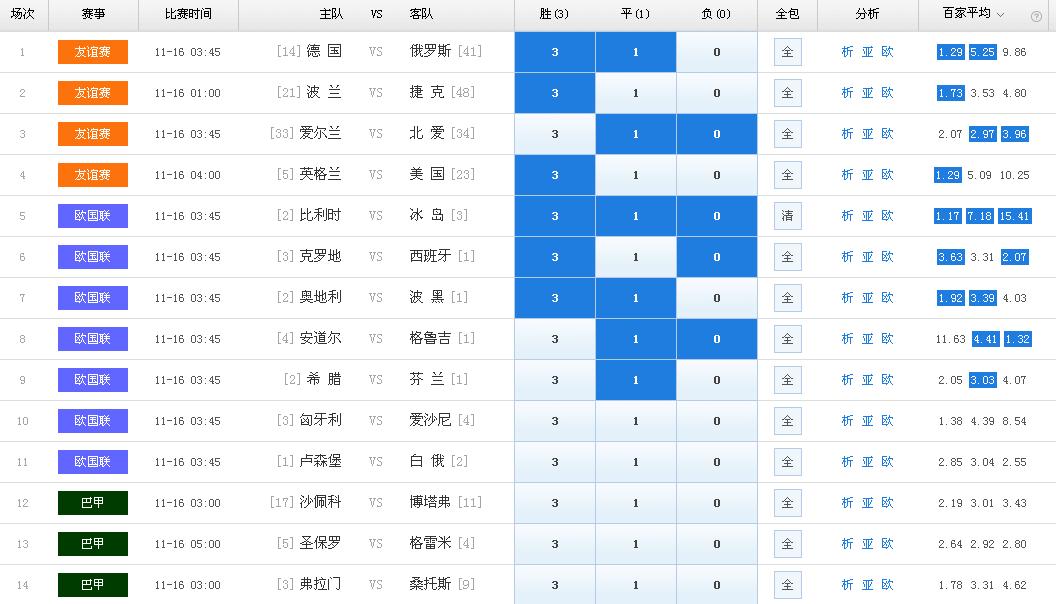Viewport: 1056px width, 604px height.
Task: Click 全 button for 弗拉门 match
Action: 787,585
